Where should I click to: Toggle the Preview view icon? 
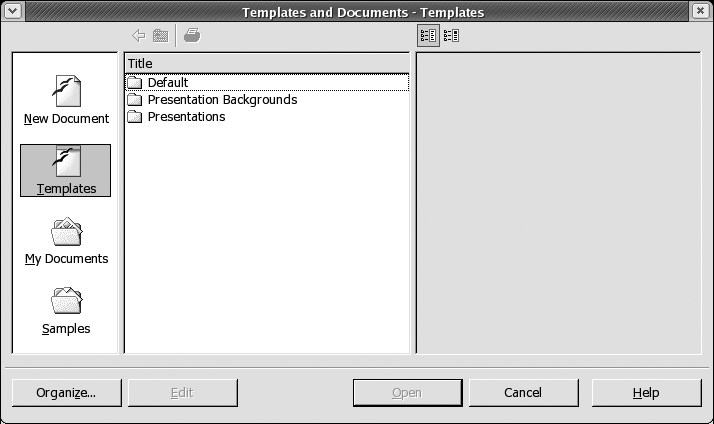coord(451,36)
